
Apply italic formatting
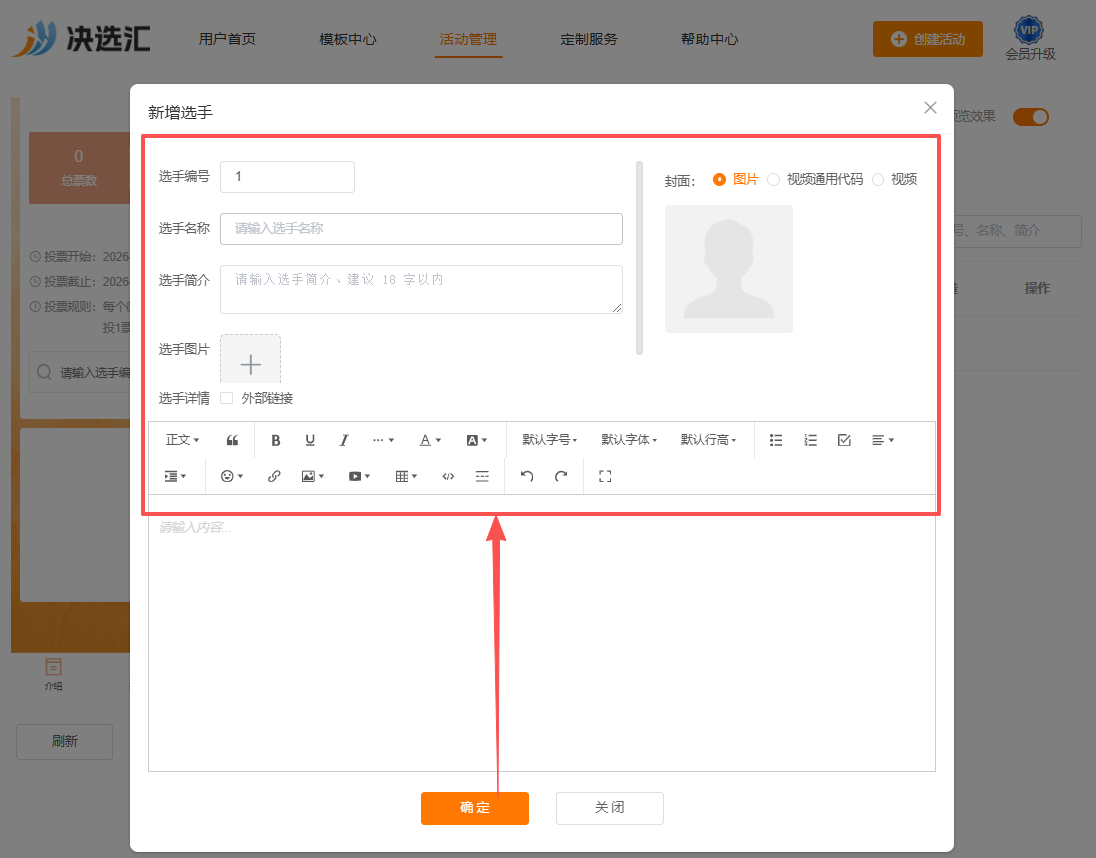[344, 440]
